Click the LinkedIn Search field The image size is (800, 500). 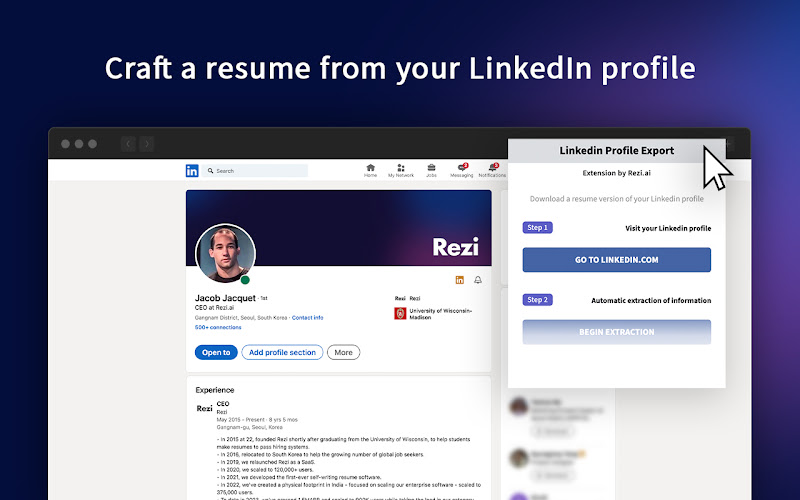[255, 171]
